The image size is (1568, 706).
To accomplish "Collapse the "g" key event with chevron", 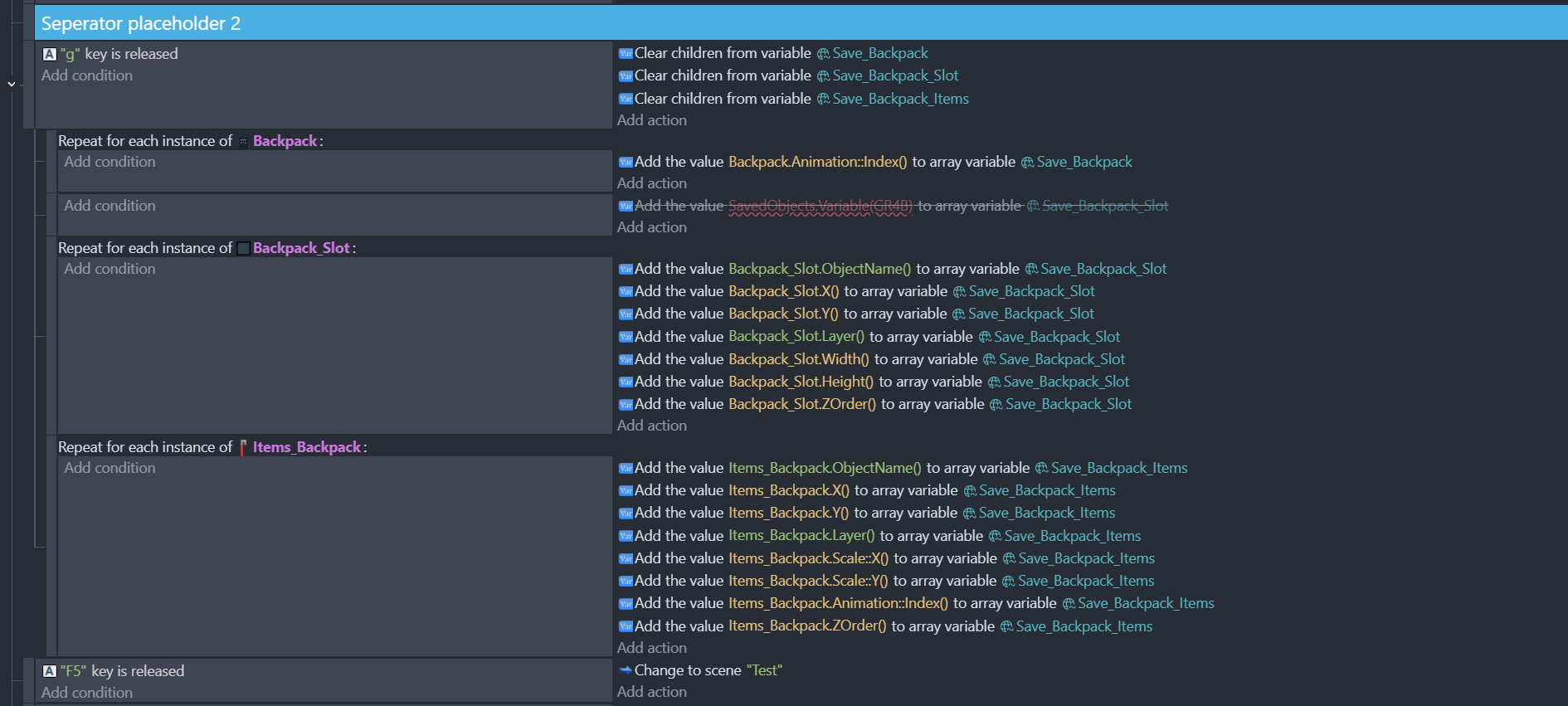I will (12, 84).
